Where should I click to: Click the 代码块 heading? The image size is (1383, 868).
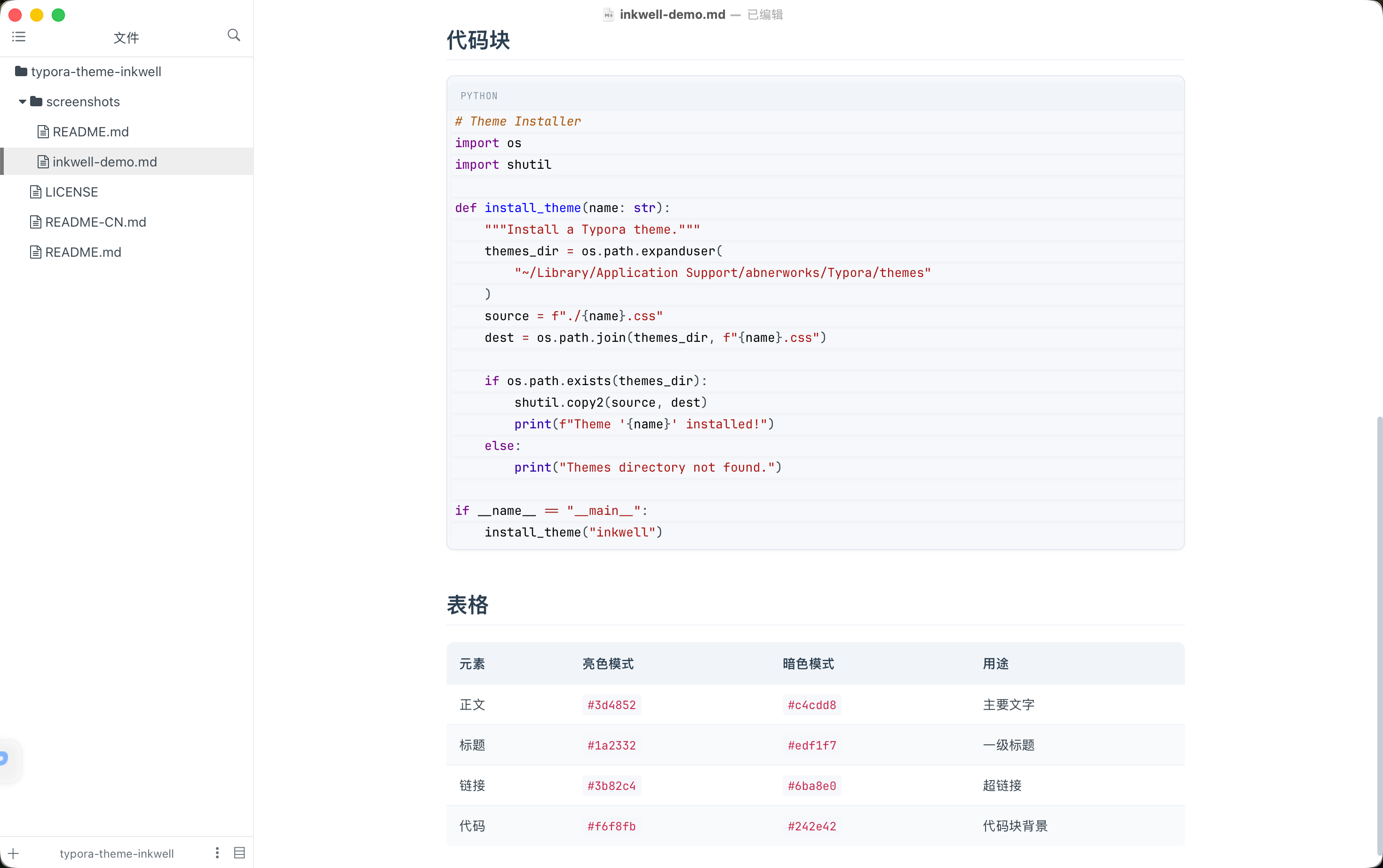478,40
